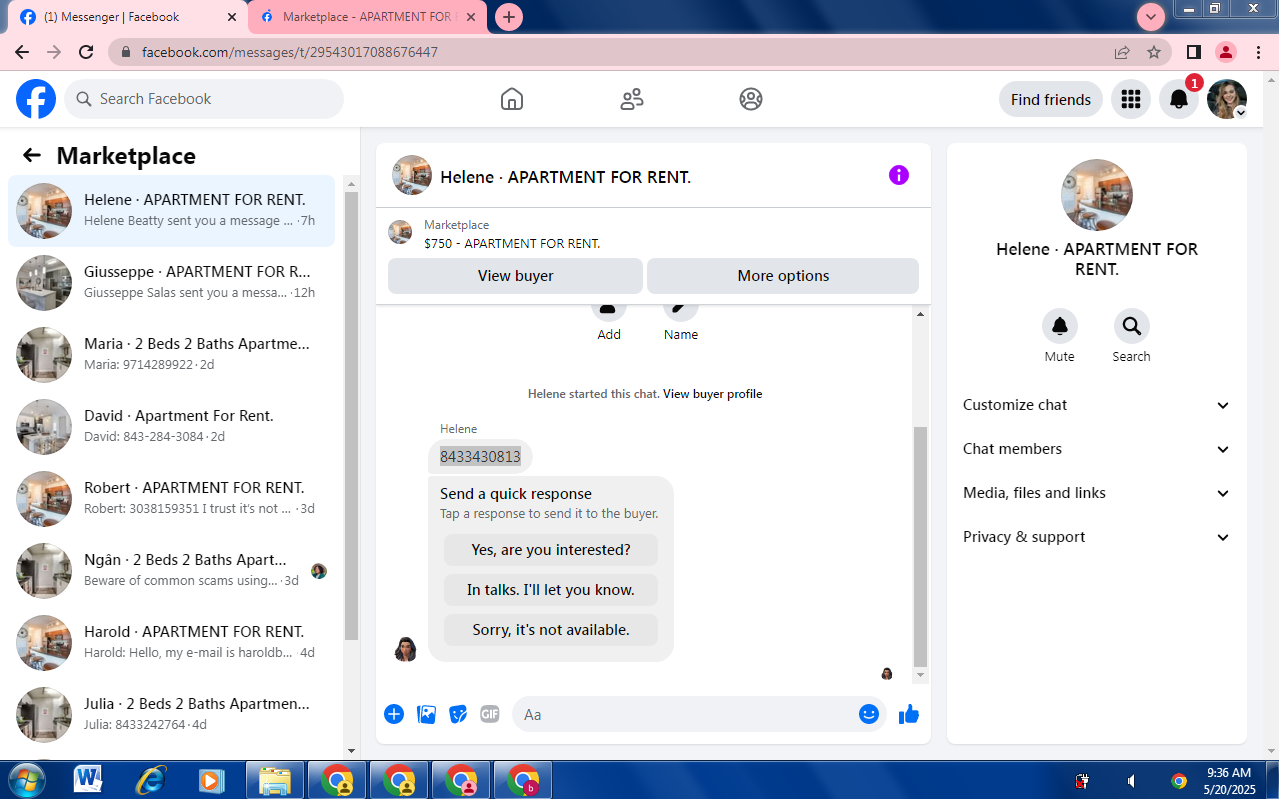Image resolution: width=1279 pixels, height=799 pixels.
Task: Click the More options button
Action: point(783,276)
